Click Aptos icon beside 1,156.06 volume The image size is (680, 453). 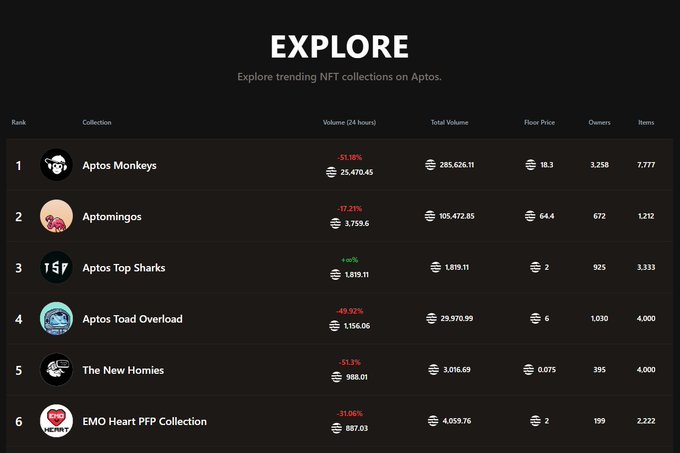[334, 326]
